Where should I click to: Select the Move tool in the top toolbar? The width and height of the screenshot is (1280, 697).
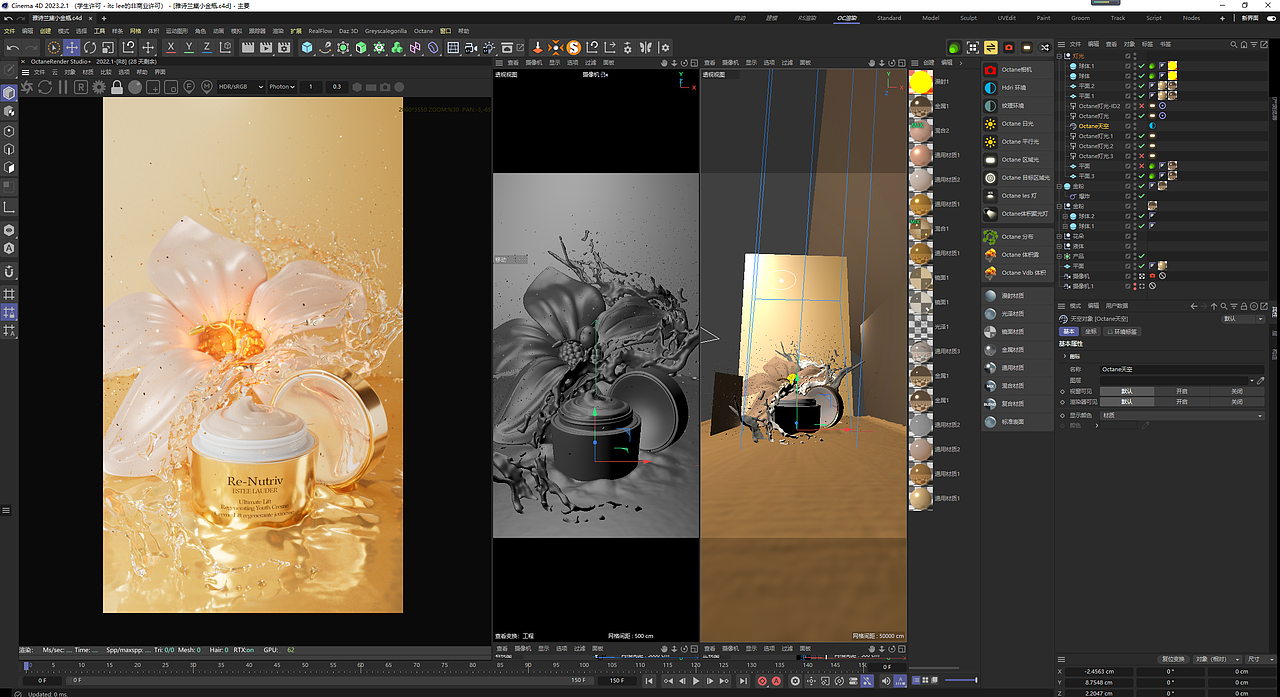coord(72,47)
